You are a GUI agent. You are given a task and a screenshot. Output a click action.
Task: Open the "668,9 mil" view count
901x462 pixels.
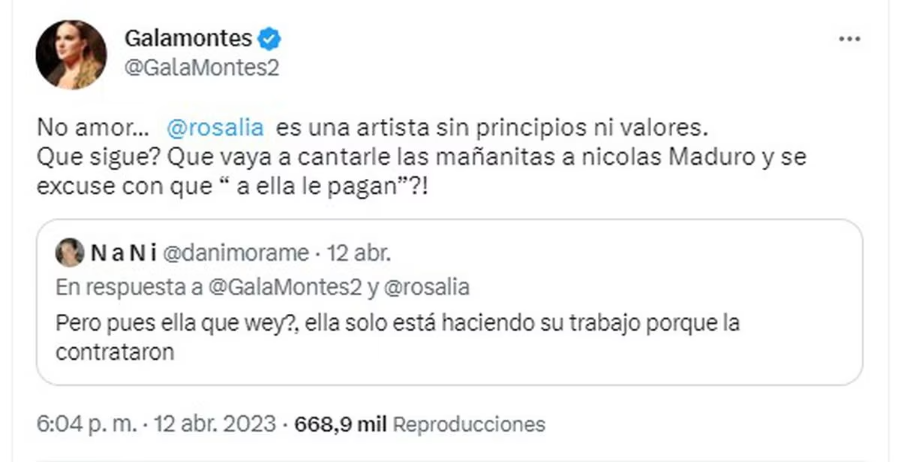340,423
